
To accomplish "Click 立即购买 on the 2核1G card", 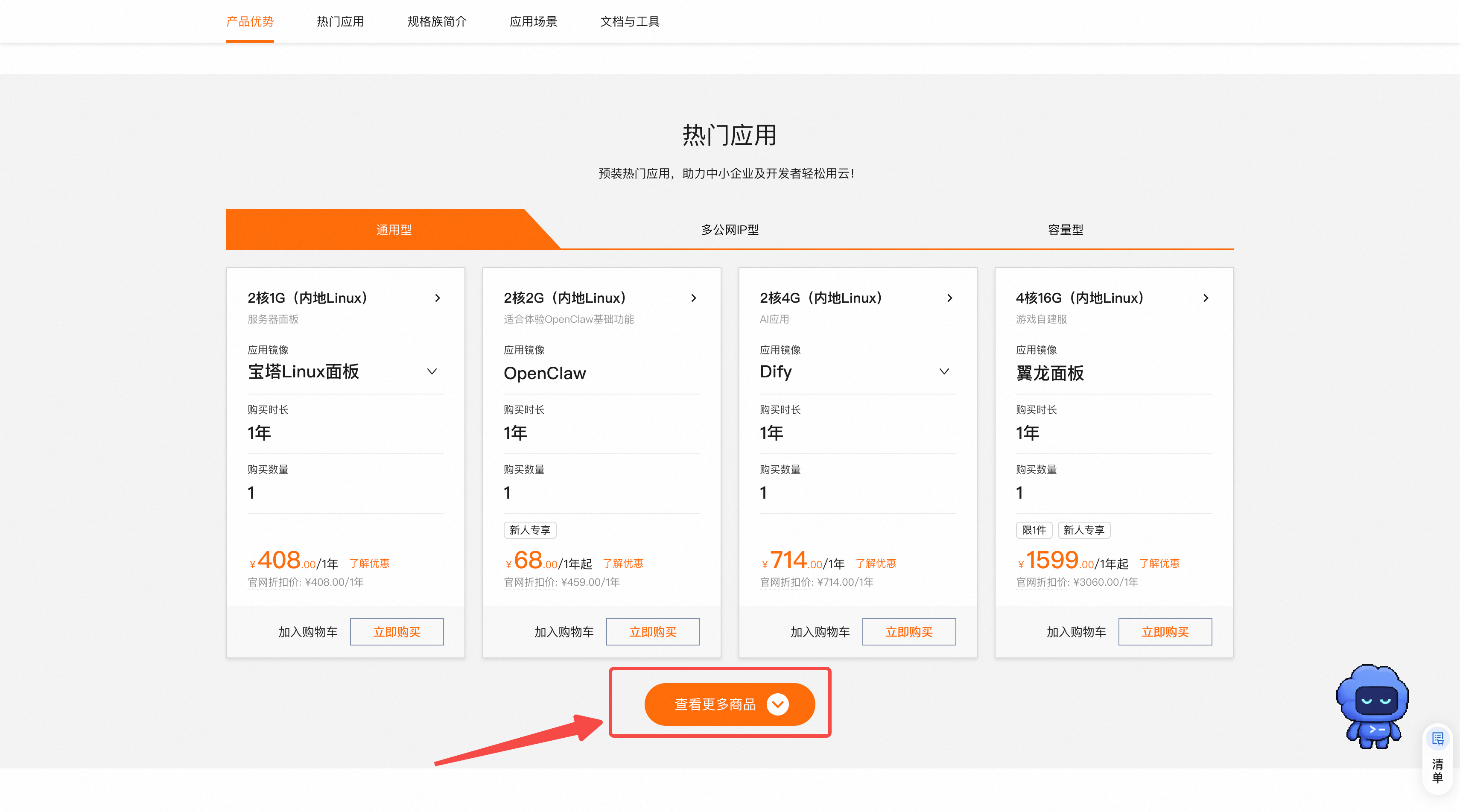I will 397,632.
